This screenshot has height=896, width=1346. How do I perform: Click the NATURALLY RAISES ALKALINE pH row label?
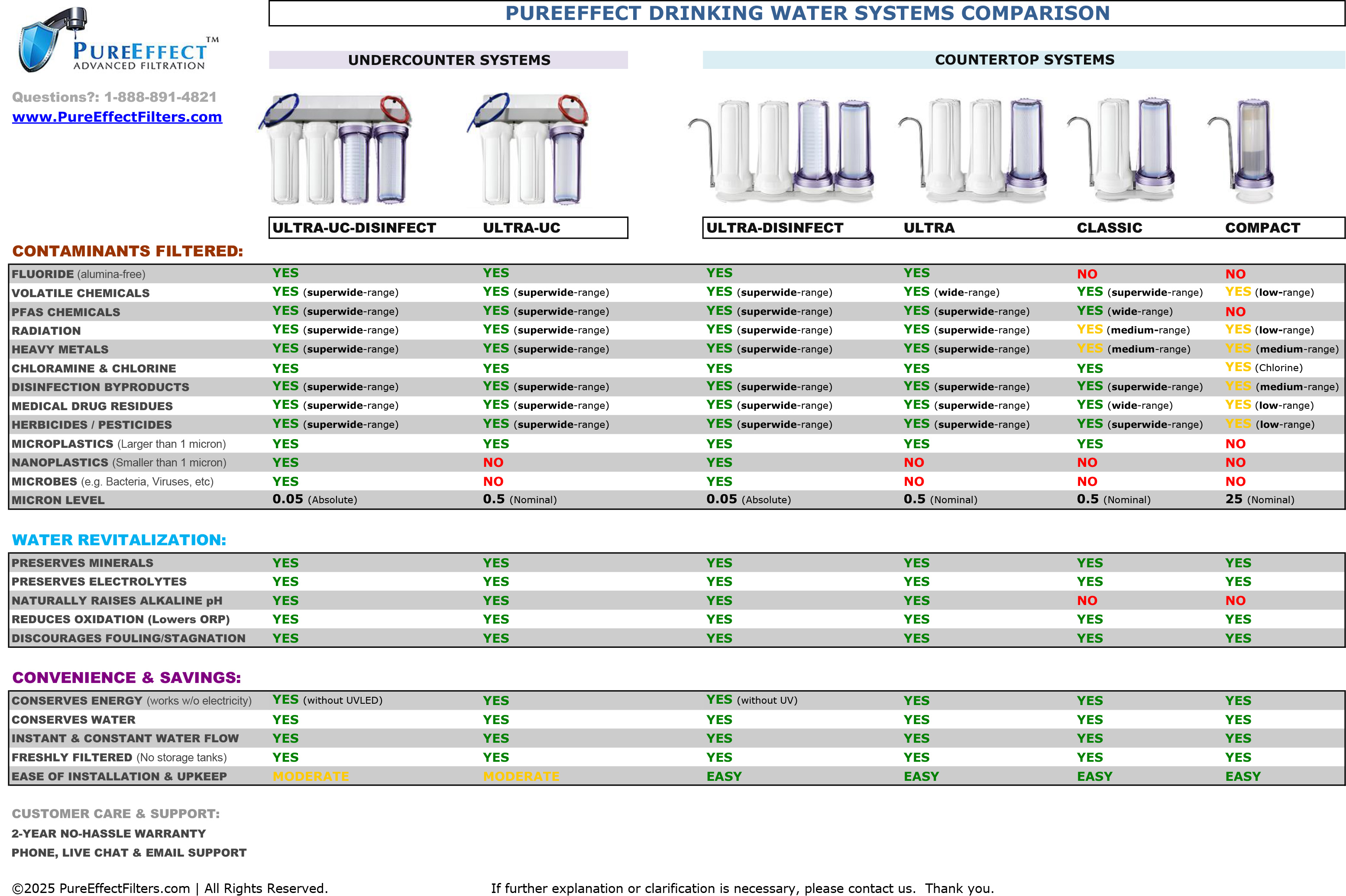coord(117,601)
